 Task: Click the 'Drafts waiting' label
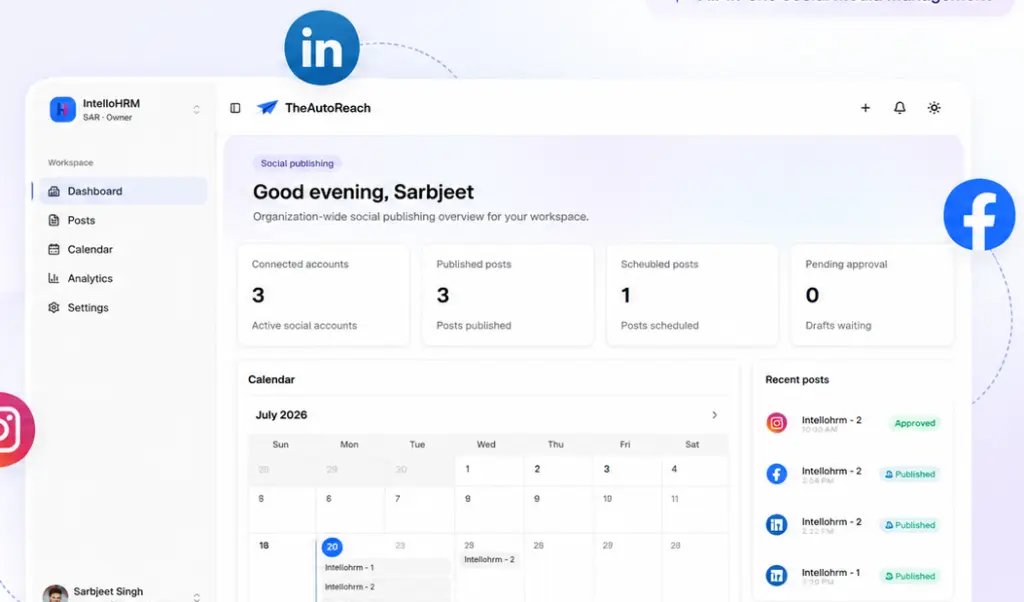(838, 325)
